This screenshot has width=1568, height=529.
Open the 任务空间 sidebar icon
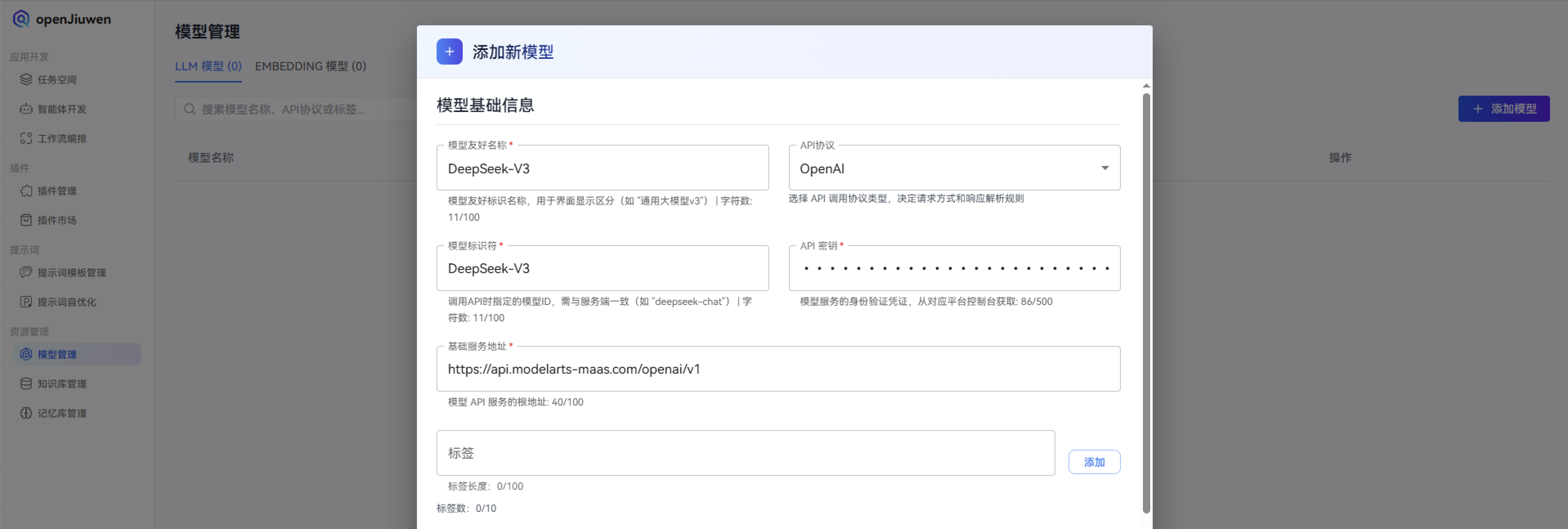tap(26, 79)
